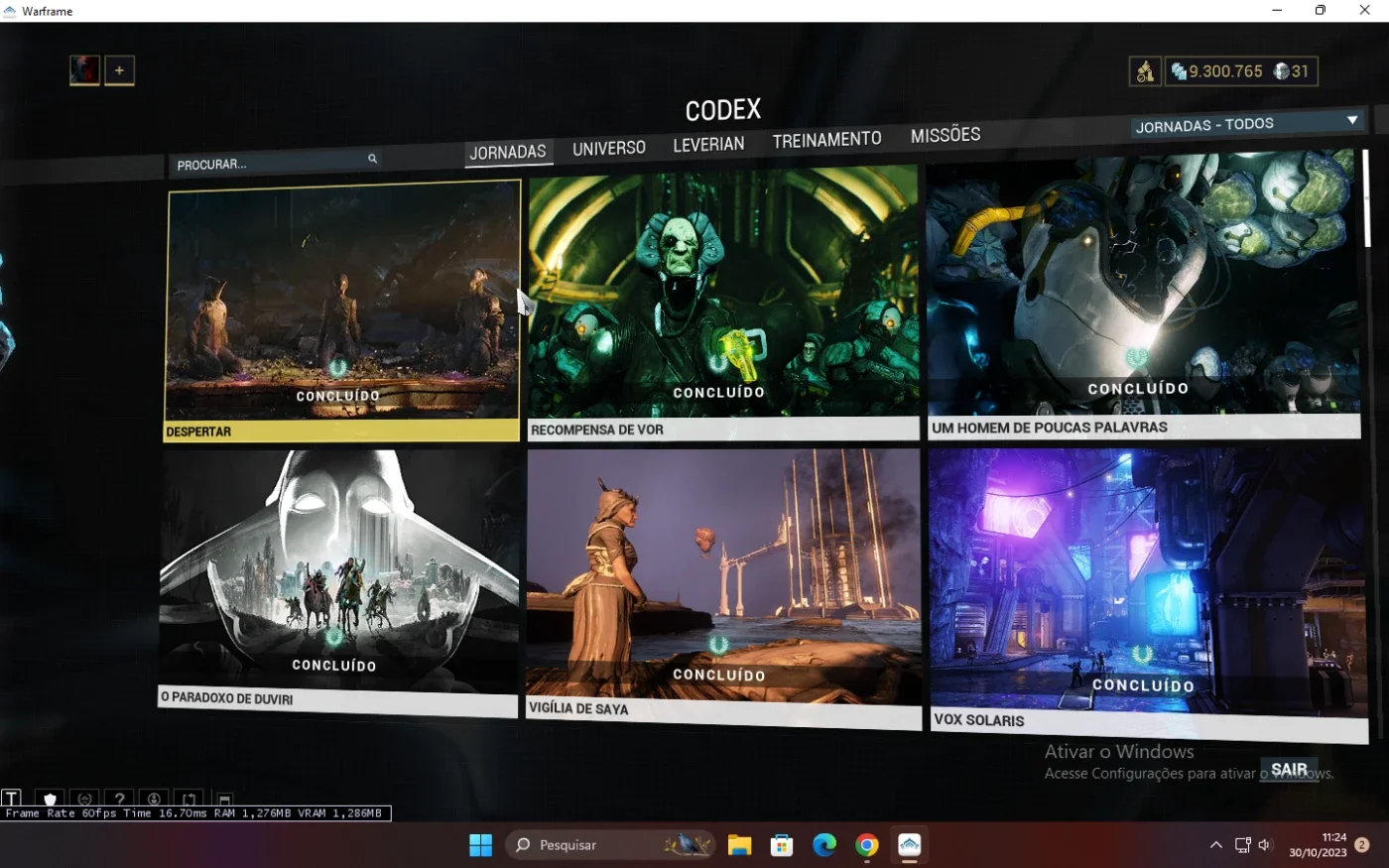Open the Treinamento tab

coord(826,140)
